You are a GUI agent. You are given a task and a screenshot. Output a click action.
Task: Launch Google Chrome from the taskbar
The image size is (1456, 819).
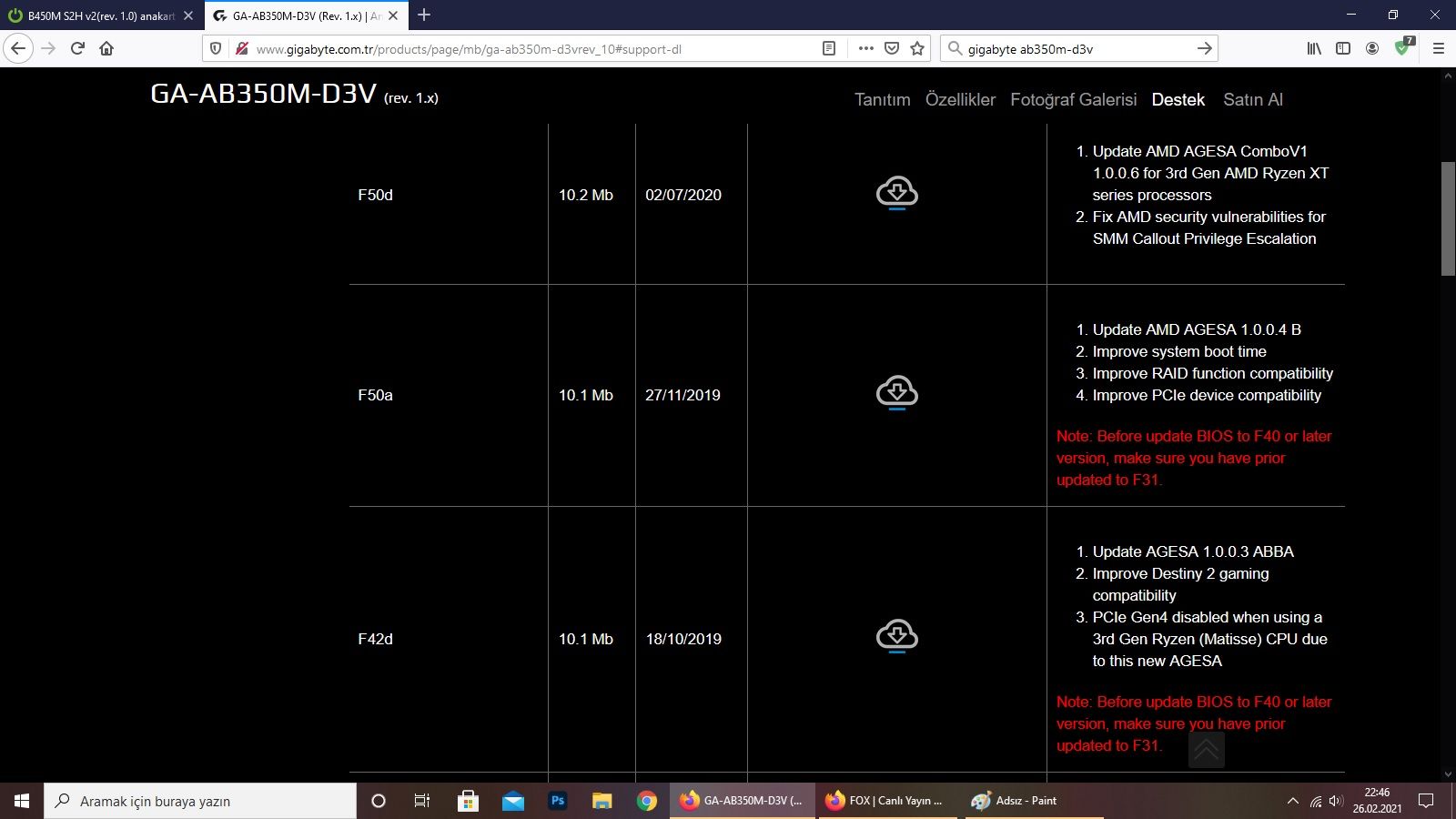pyautogui.click(x=647, y=801)
